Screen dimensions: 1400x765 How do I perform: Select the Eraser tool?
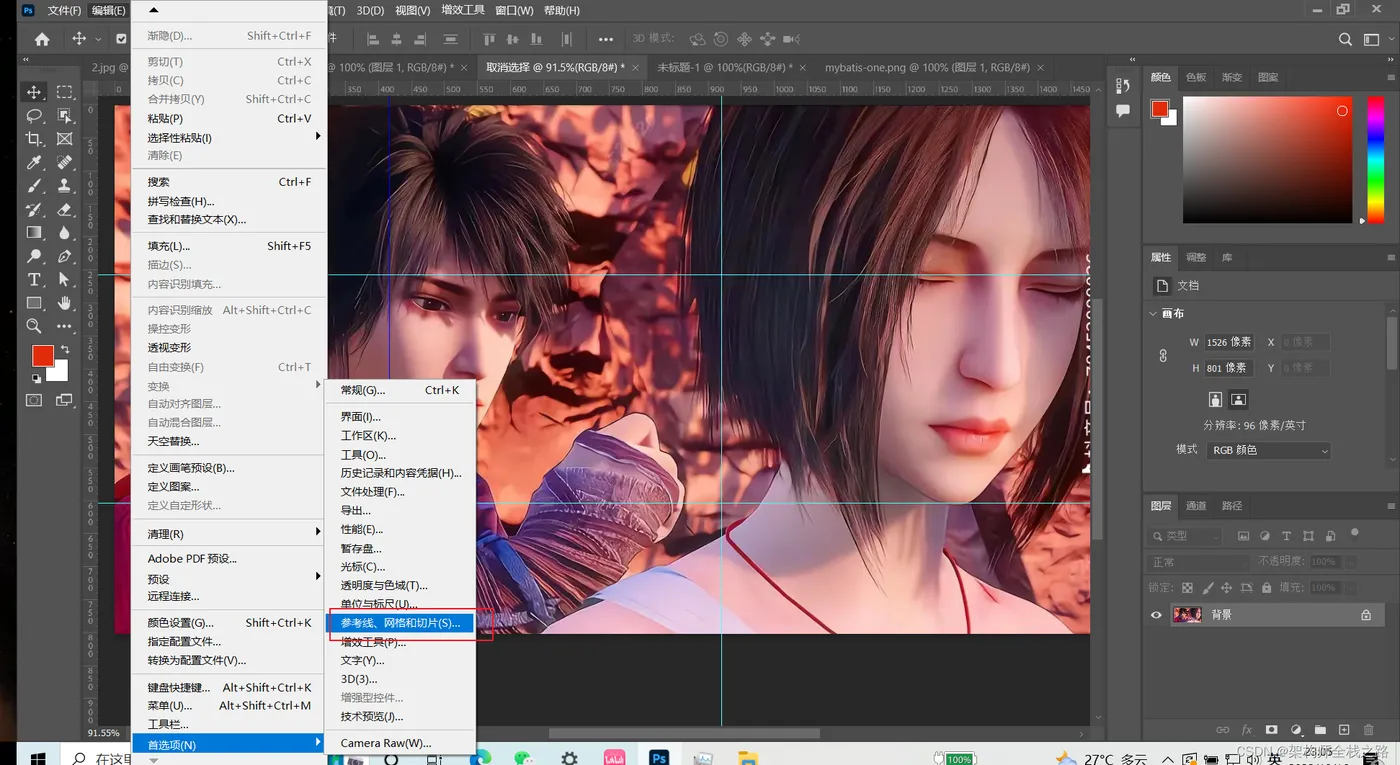(x=65, y=210)
